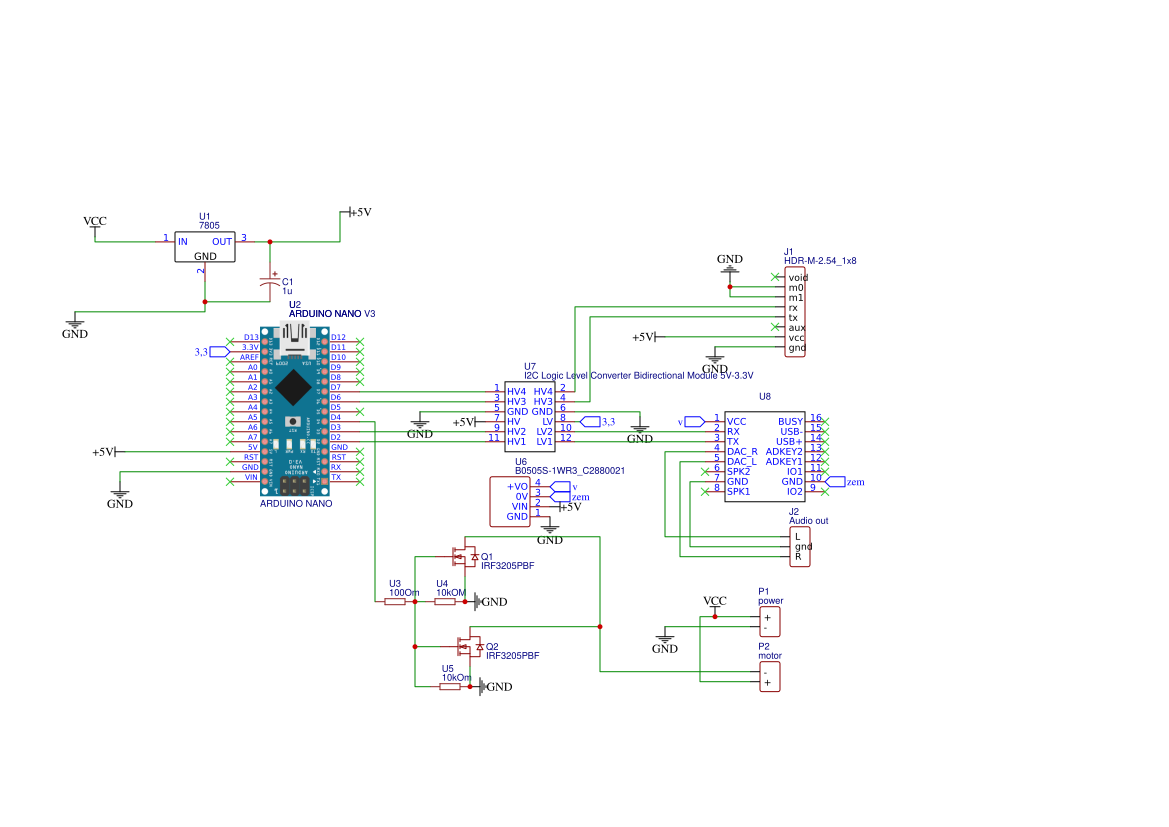Select the U6 B0505S-1WR3 converter
Viewport: 1169px width, 827px height.
click(510, 502)
